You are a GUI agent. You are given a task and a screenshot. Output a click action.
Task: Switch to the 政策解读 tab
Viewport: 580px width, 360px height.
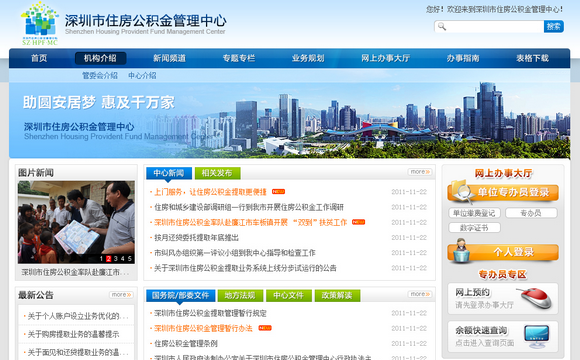pos(337,295)
